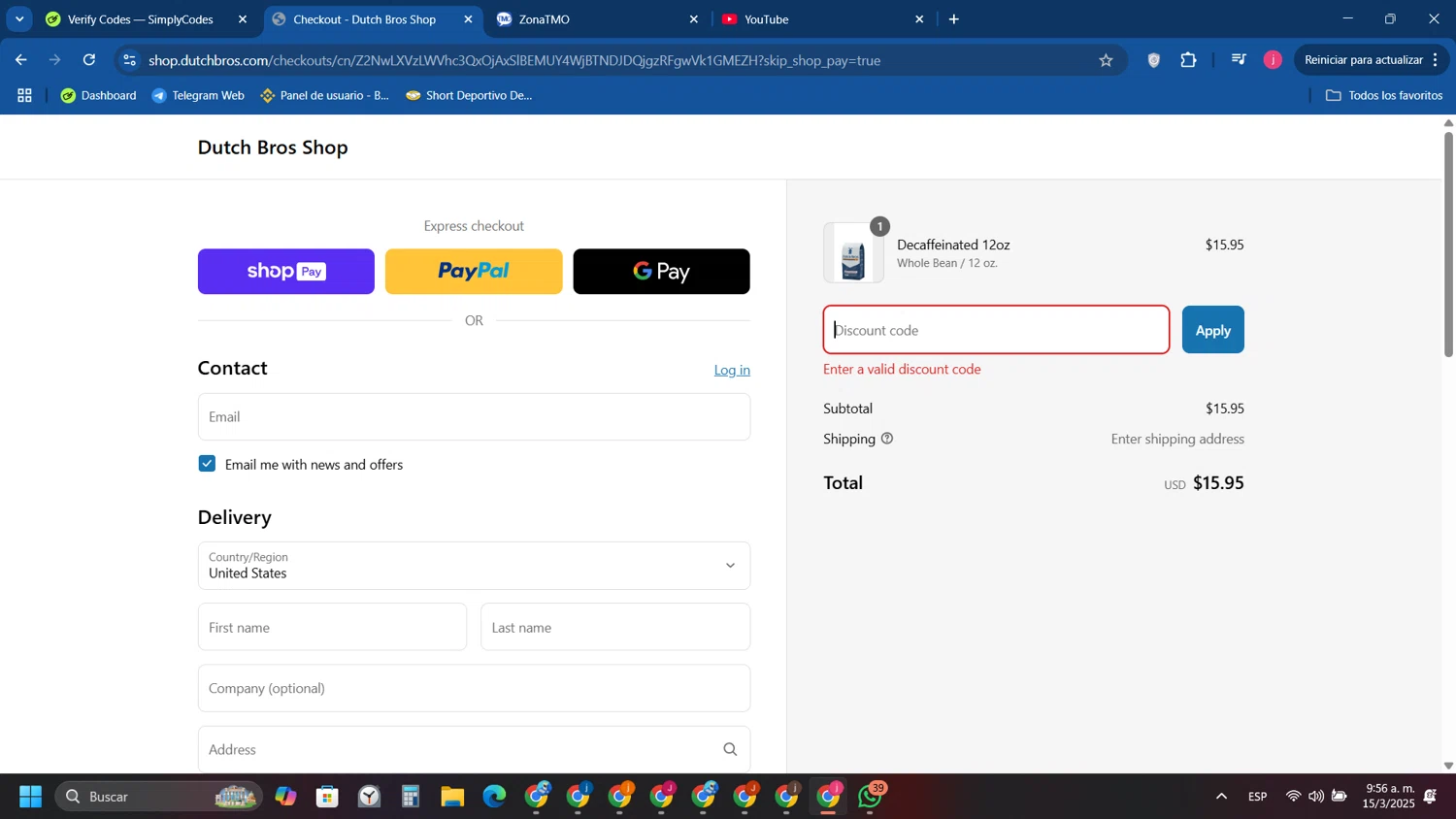Open Microsoft Store from the taskbar

(x=327, y=797)
